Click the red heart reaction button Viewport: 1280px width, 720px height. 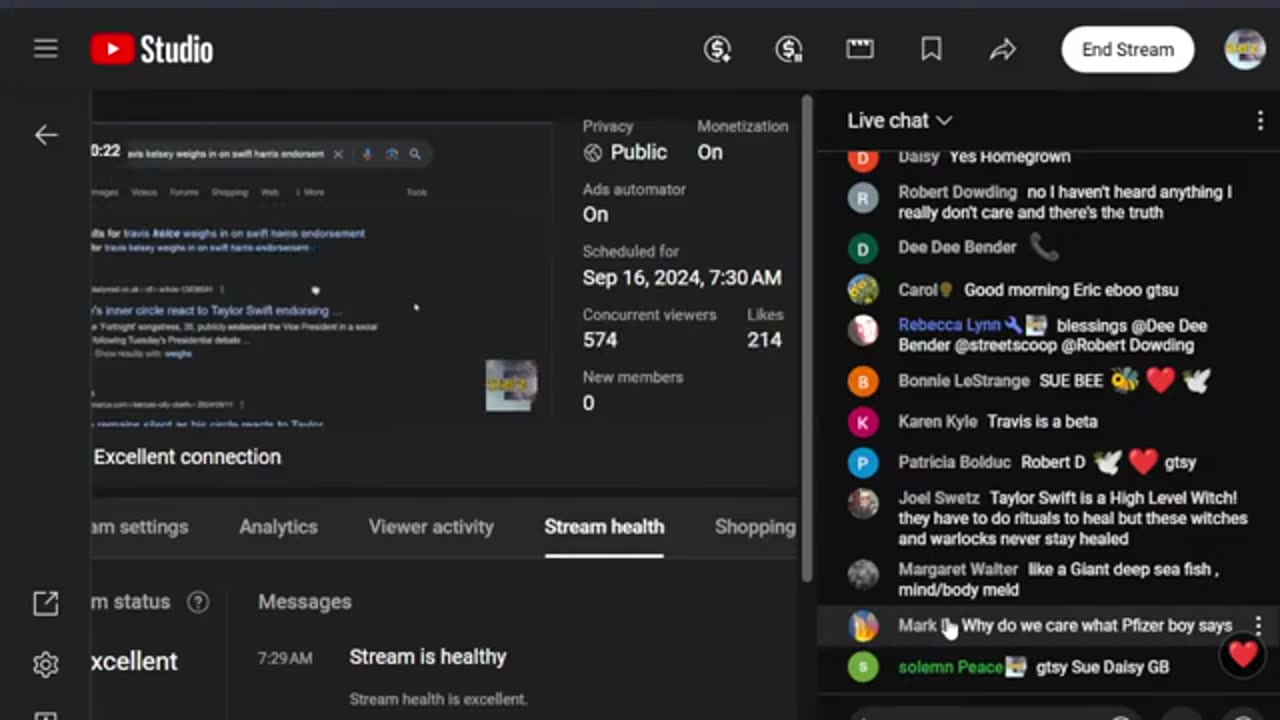(x=1243, y=654)
